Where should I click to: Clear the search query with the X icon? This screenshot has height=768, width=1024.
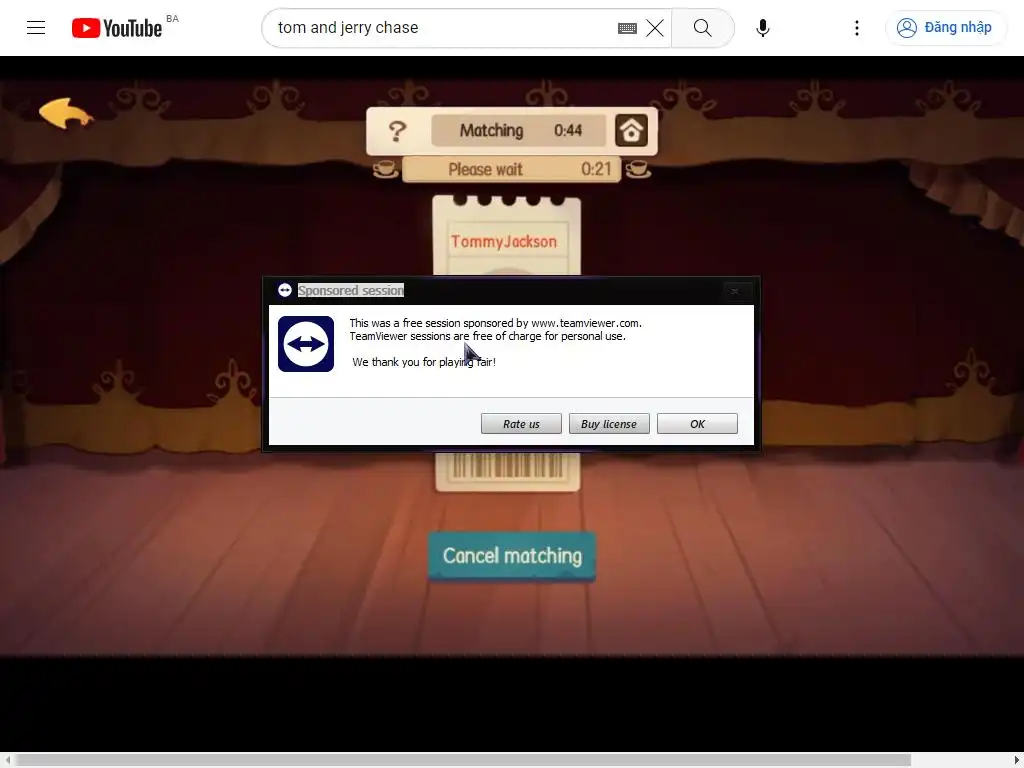[654, 28]
